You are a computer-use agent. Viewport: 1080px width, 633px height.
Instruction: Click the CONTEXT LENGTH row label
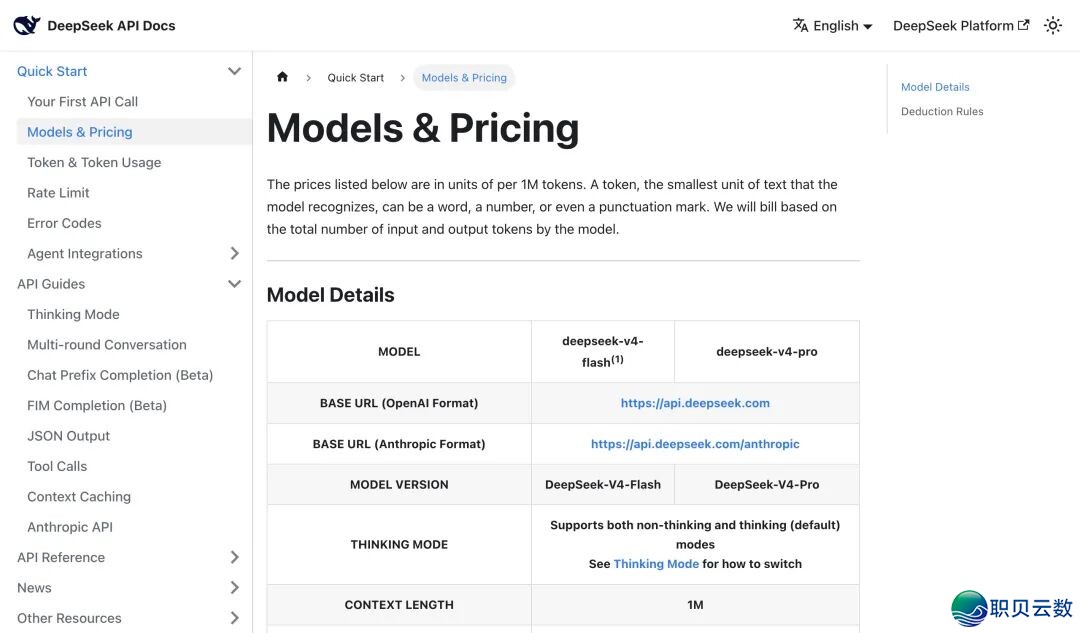[399, 605]
